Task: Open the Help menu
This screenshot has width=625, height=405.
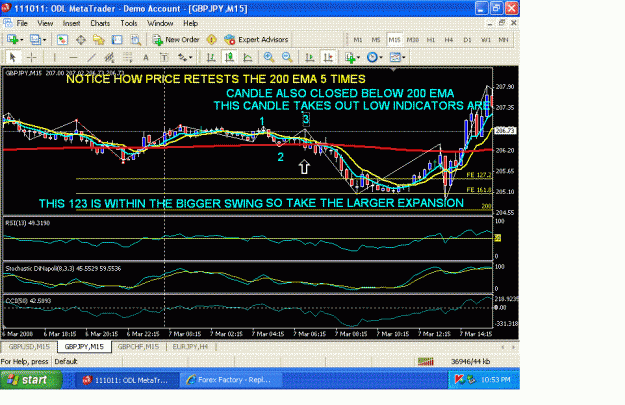Action: pyautogui.click(x=191, y=23)
